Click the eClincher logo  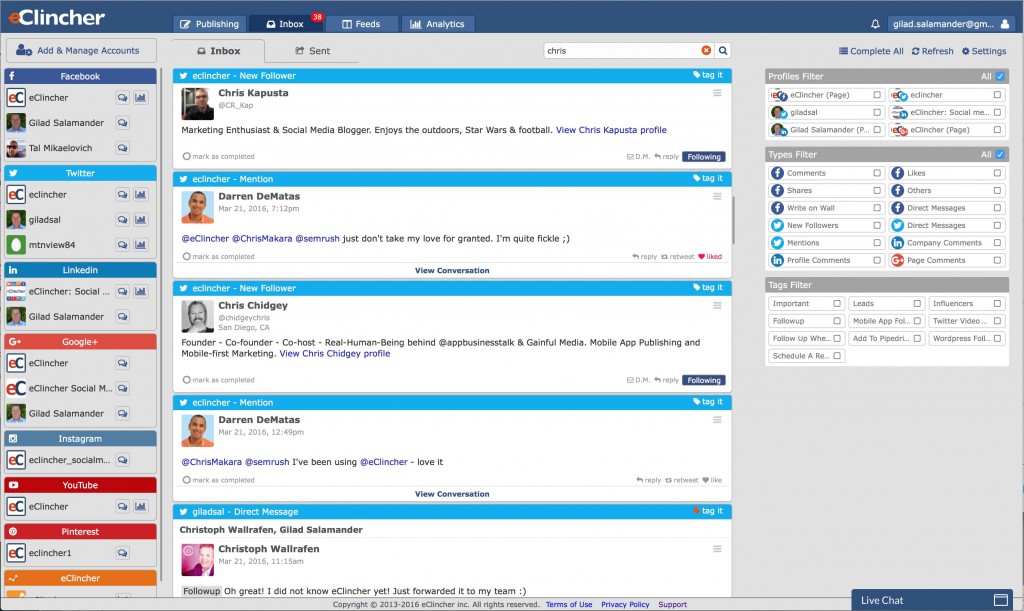click(56, 17)
